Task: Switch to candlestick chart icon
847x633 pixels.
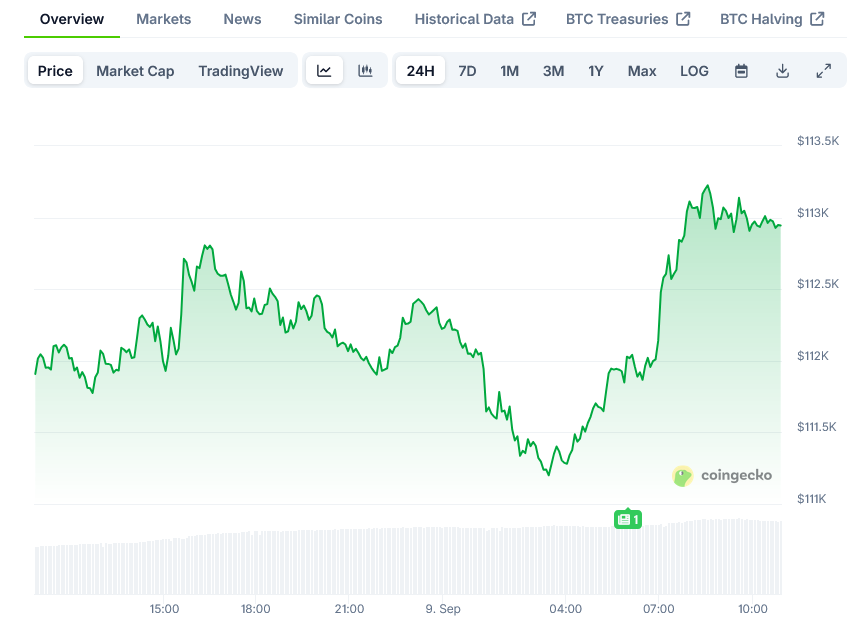Action: 365,71
